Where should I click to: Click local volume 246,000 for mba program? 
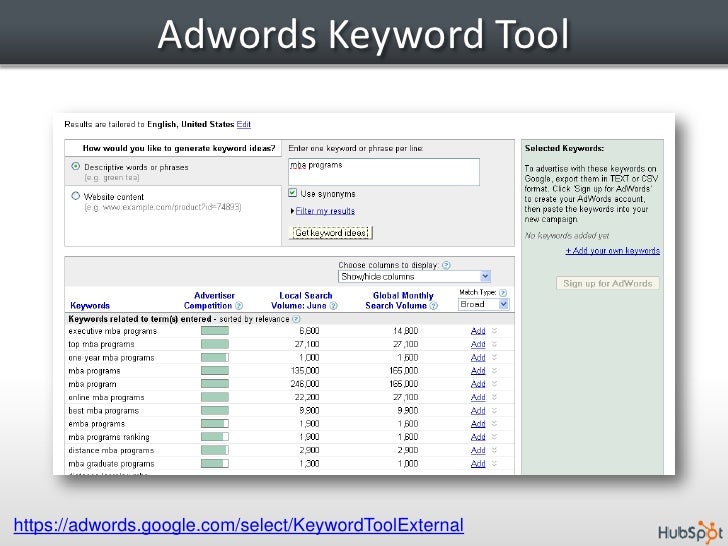pos(305,384)
